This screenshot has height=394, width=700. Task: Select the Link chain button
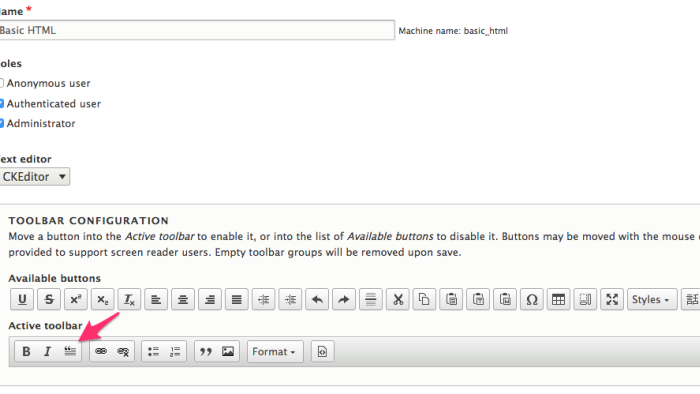(x=101, y=352)
